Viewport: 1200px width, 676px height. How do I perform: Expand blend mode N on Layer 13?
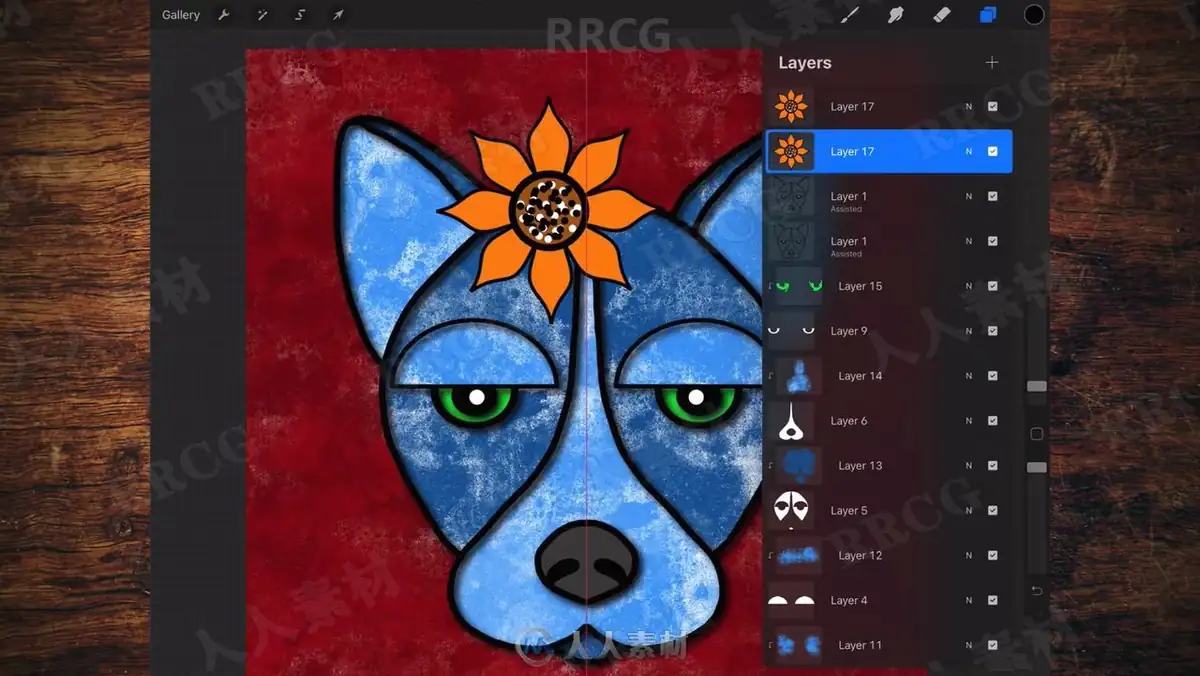click(969, 466)
